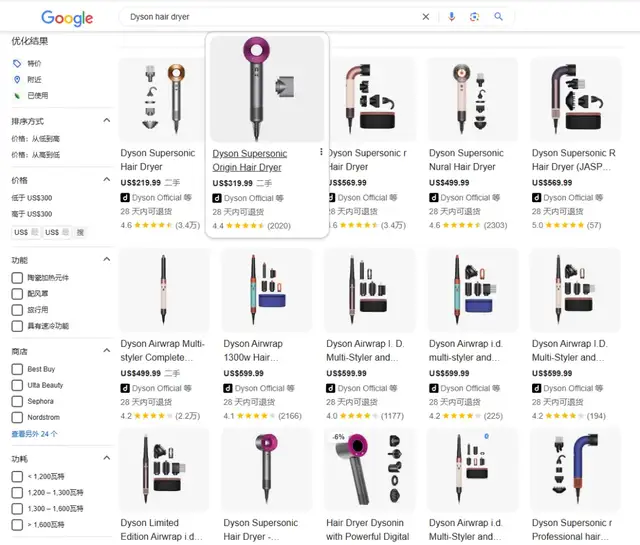This screenshot has height=545, width=640.
Task: Check the > 1,600瓦特 checkbox
Action: coord(17,525)
